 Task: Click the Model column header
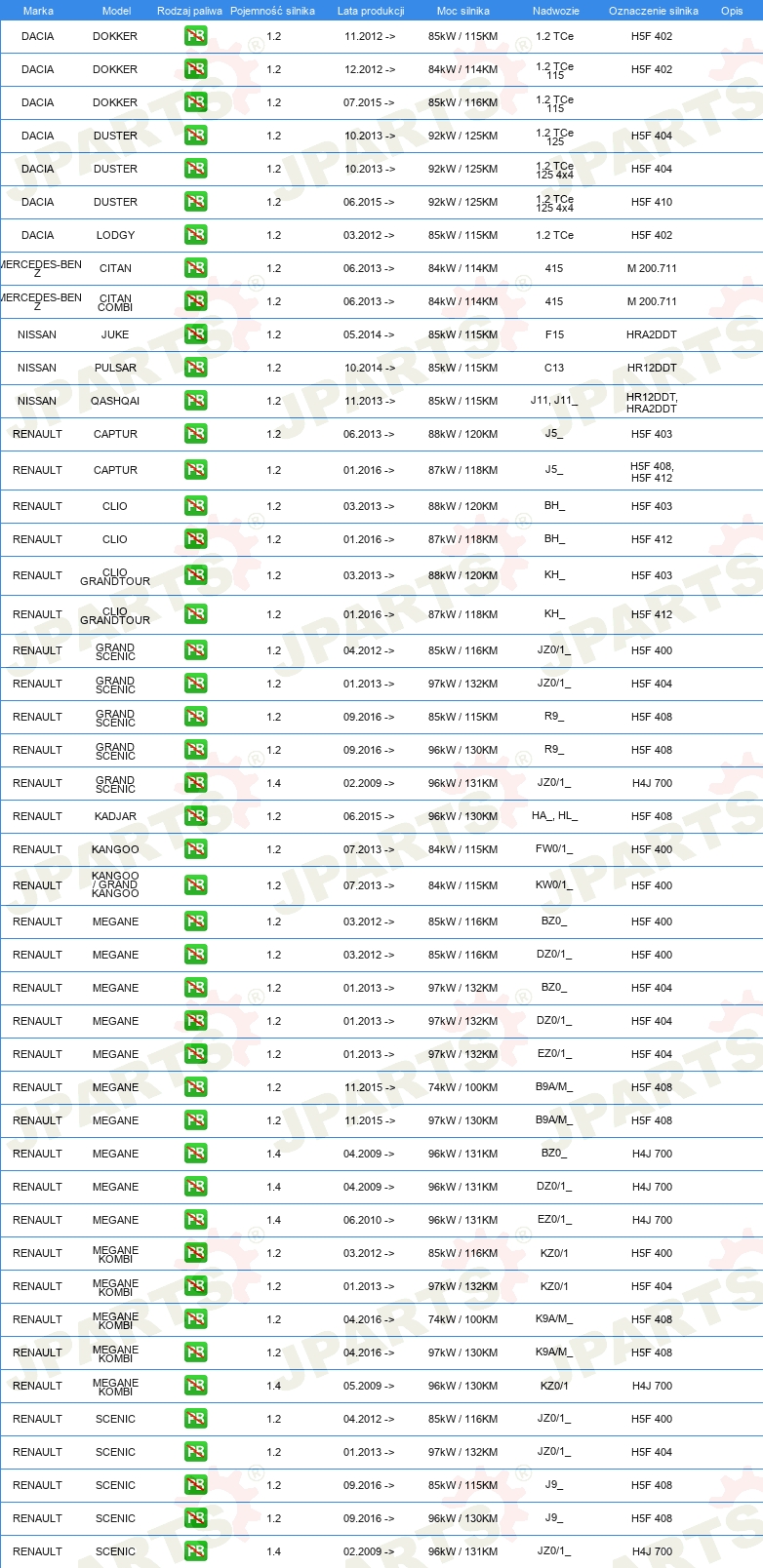click(116, 11)
